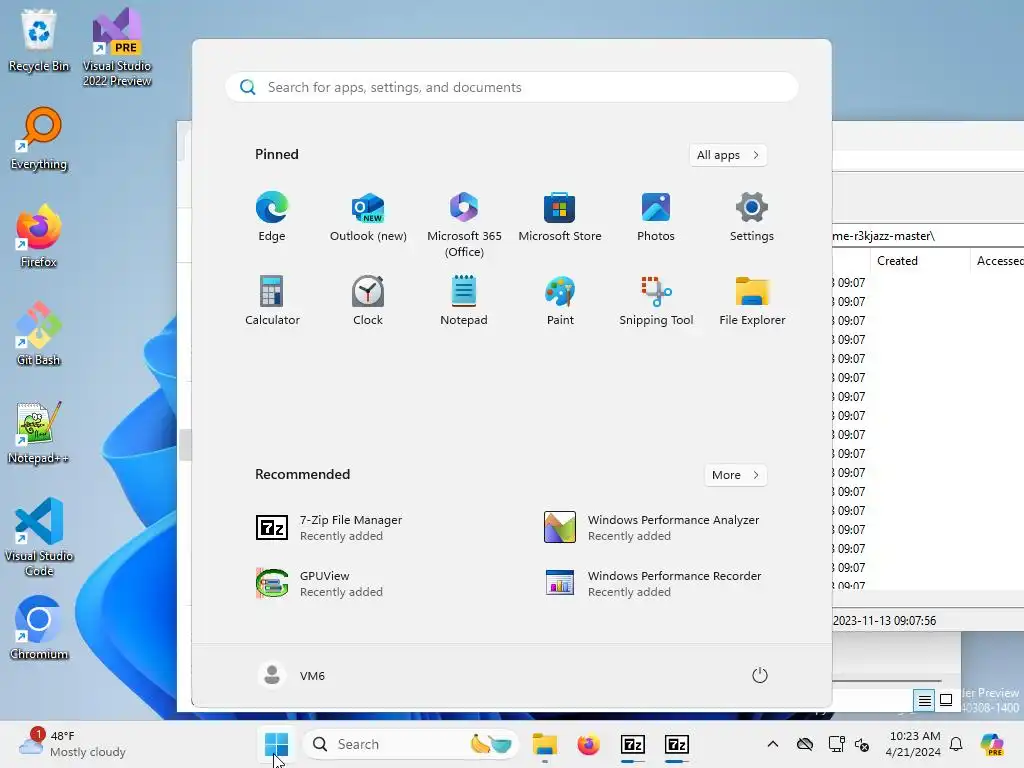Image resolution: width=1024 pixels, height=768 pixels.
Task: Select the Git Bash desktop shortcut
Action: (x=39, y=334)
